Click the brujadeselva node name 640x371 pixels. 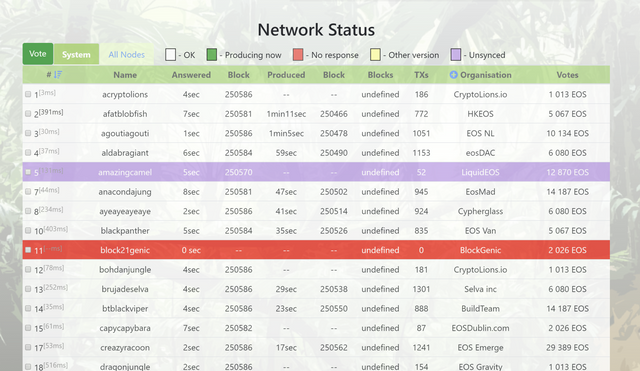point(125,289)
